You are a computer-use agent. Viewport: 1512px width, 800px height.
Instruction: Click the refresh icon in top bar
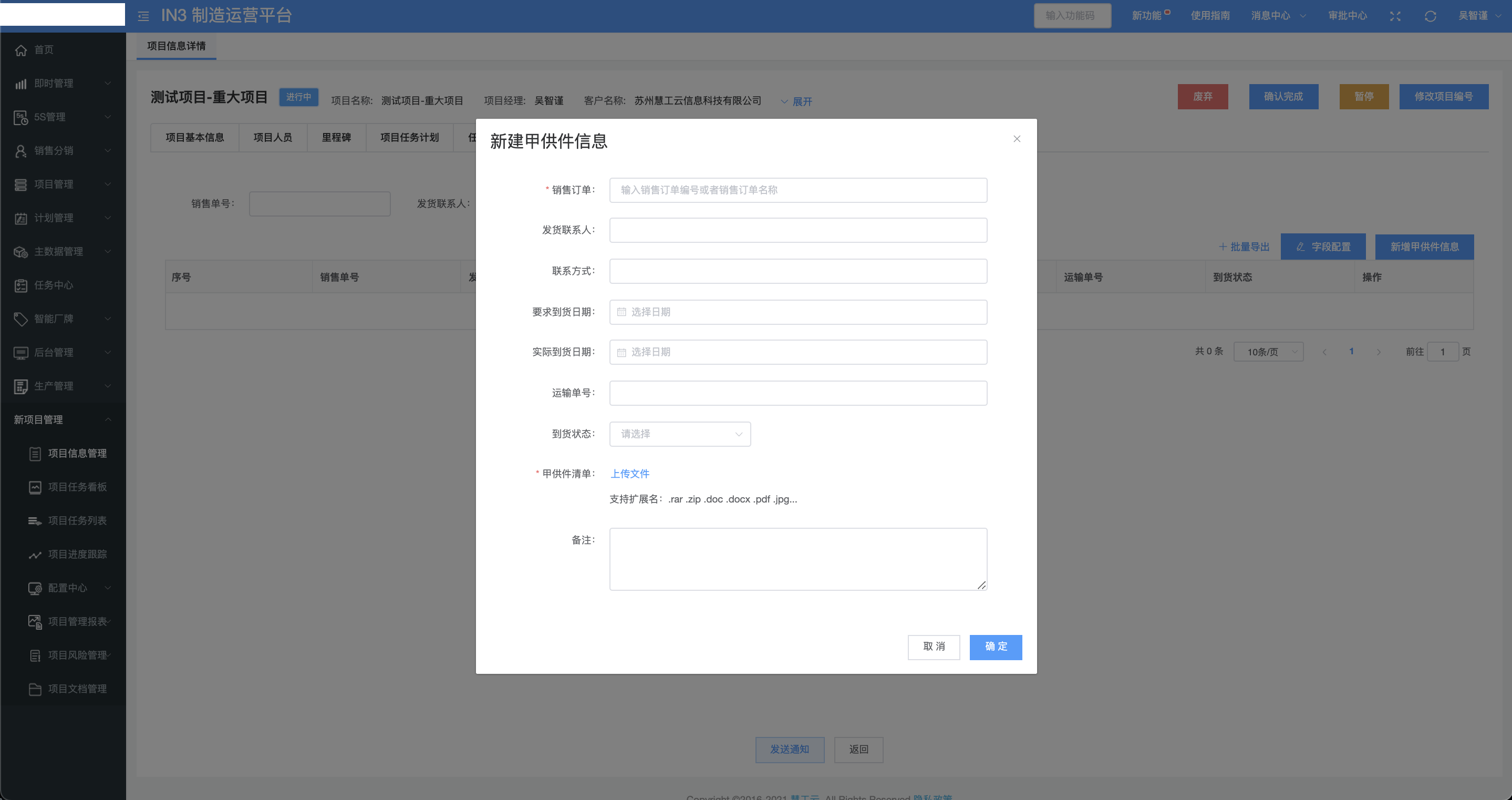pos(1431,16)
